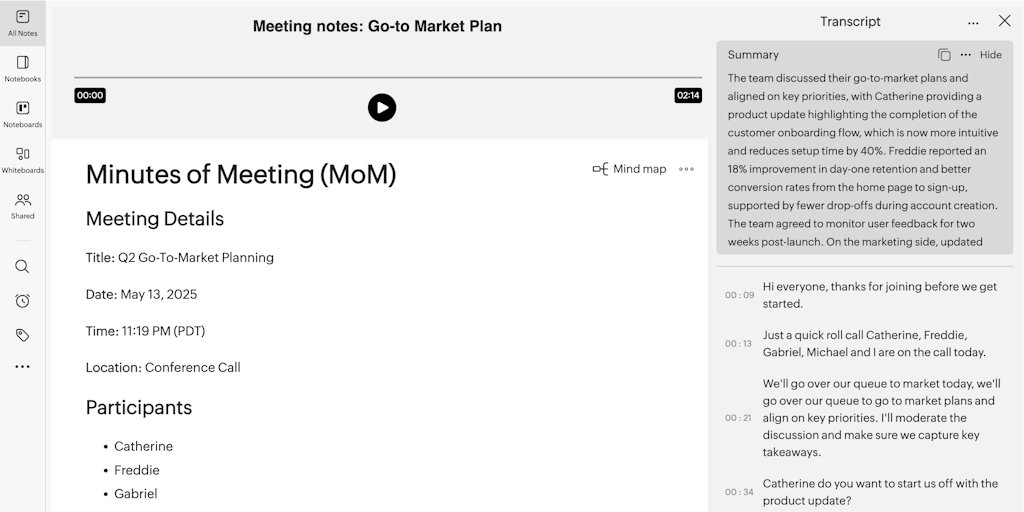Copy the summary text
The width and height of the screenshot is (1024, 512).
click(944, 55)
